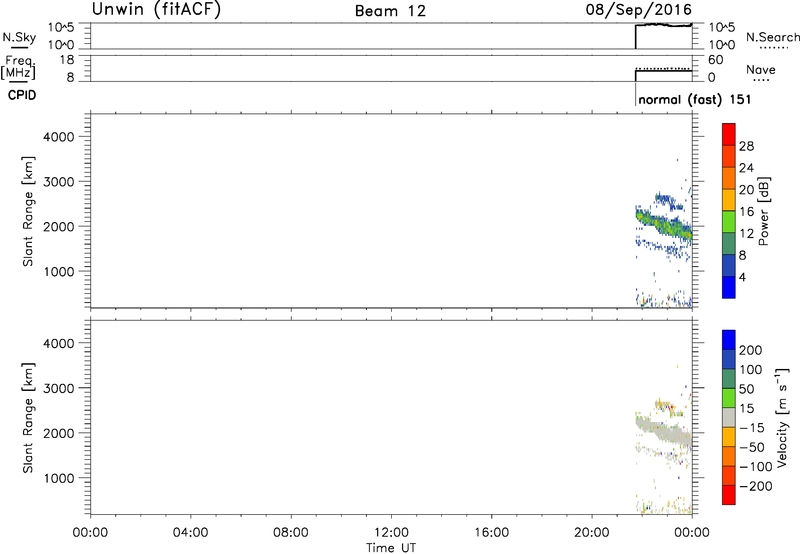
Task: Click the 'Freq. [MHz]' axis label
Action: coord(18,67)
